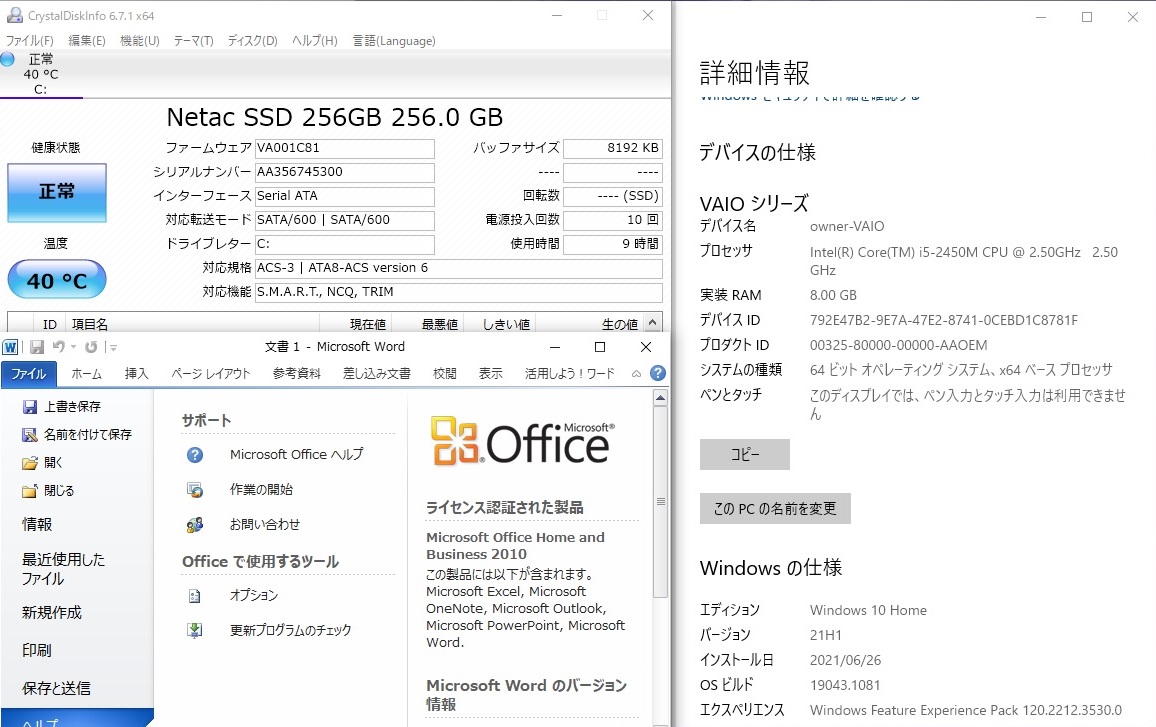Select 保存と送信 in the backstage menu
The image size is (1156, 727).
pos(56,689)
